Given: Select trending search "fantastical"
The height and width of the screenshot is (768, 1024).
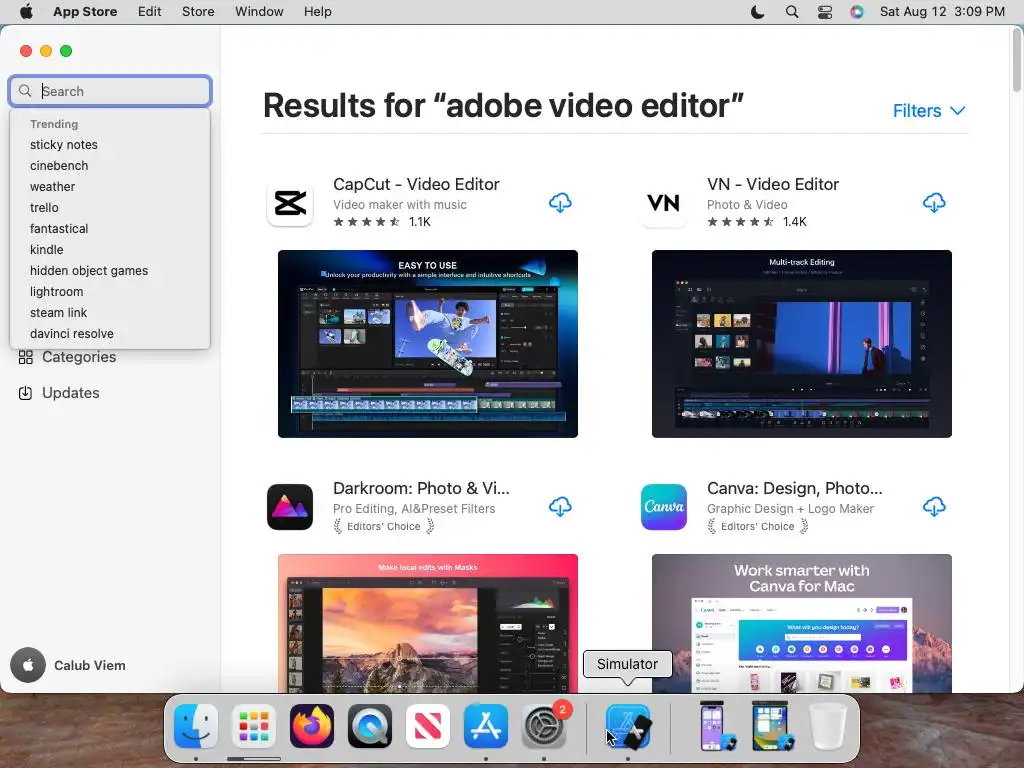Looking at the screenshot, I should pos(59,229).
